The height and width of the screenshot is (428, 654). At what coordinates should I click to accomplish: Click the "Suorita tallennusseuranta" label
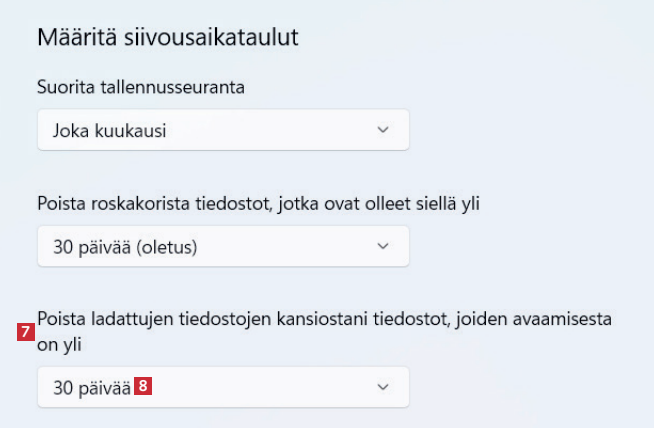coord(141,86)
